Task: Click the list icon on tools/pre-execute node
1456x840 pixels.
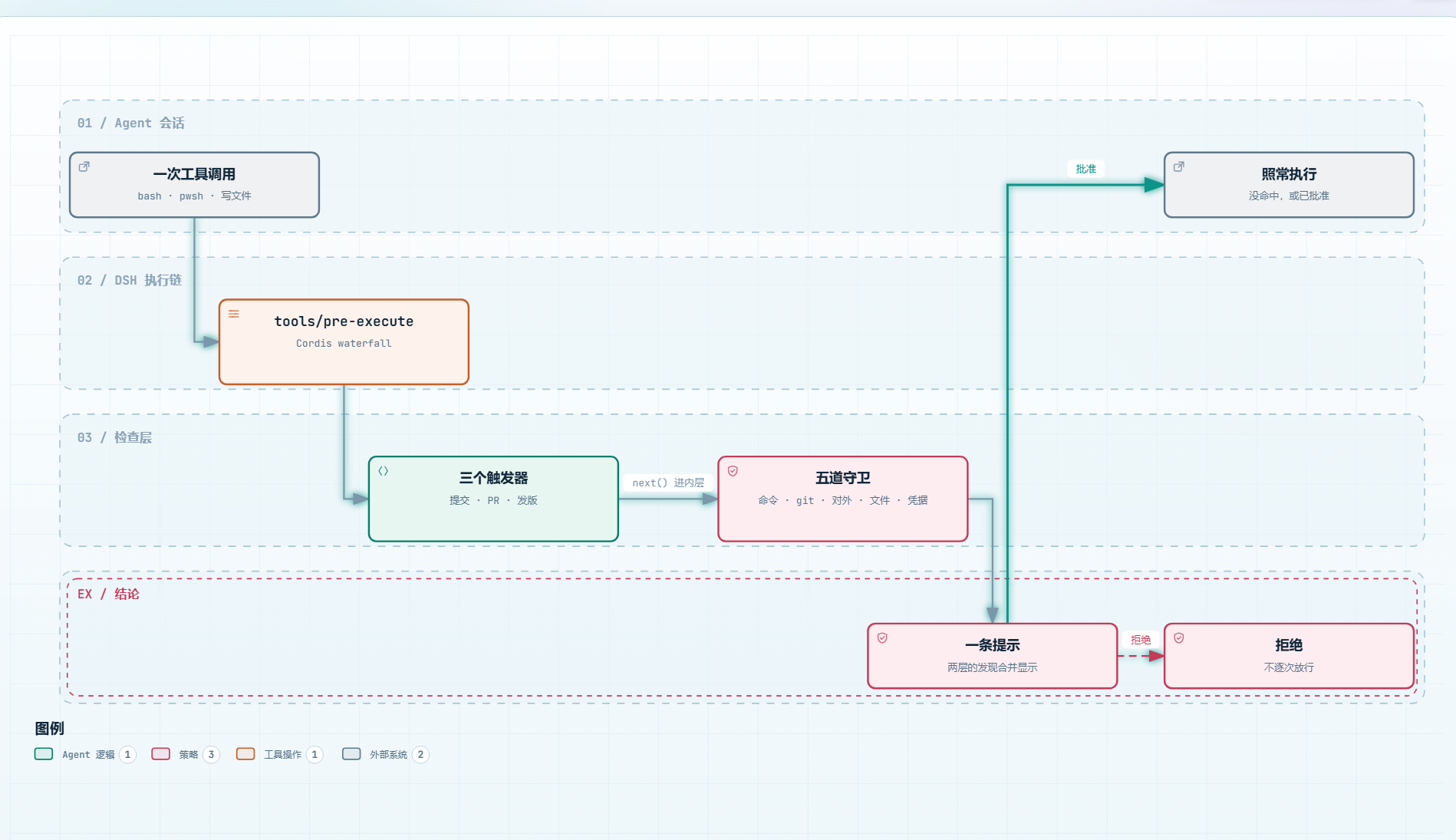Action: point(234,314)
